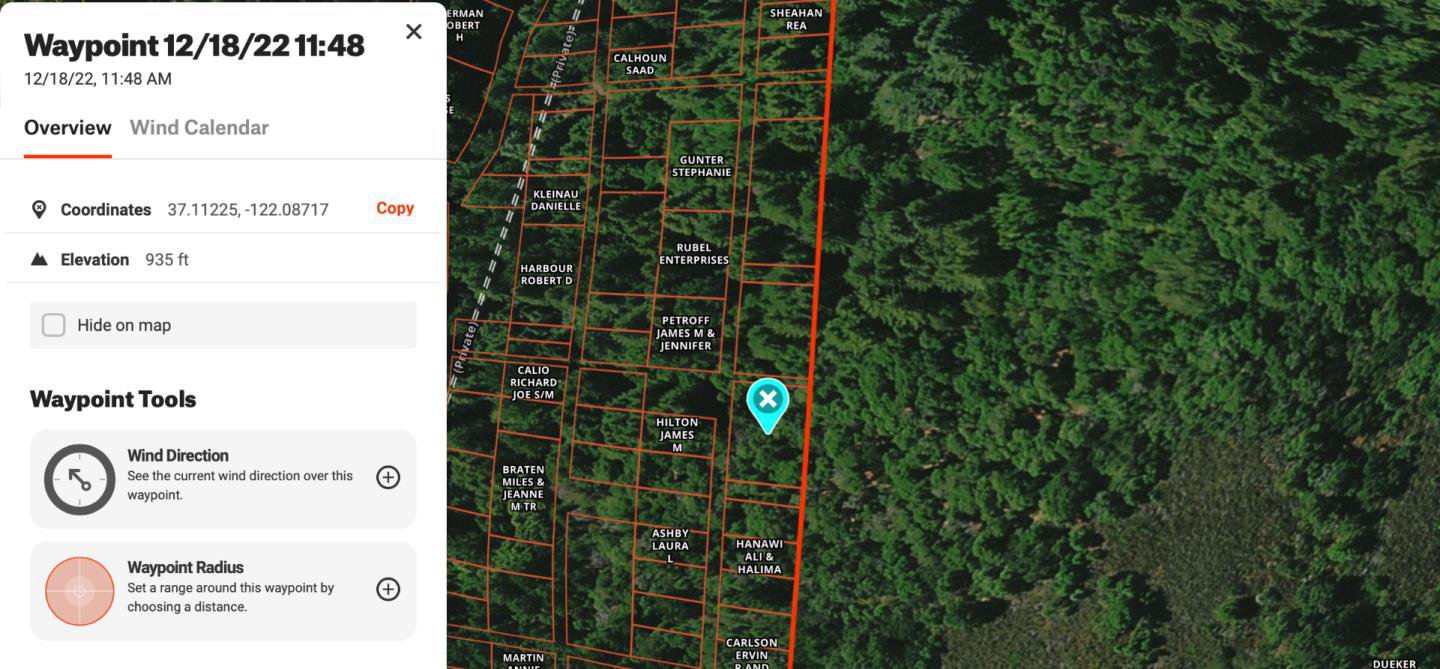
Task: Click the teal waypoint marker on map
Action: click(767, 405)
